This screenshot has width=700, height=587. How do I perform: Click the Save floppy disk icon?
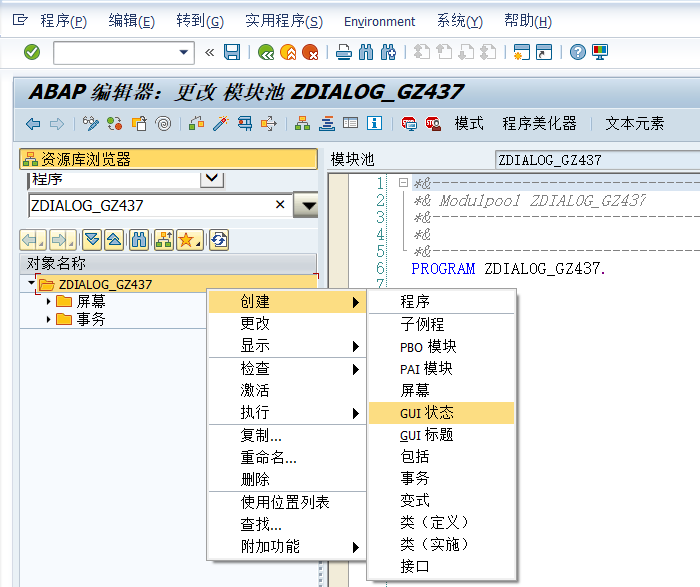tap(232, 52)
